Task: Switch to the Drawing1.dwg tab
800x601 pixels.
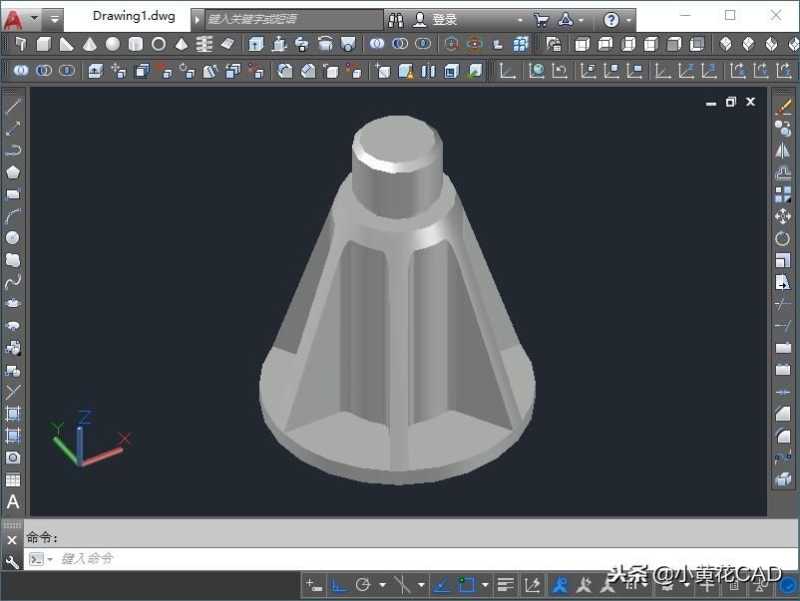Action: [x=133, y=16]
